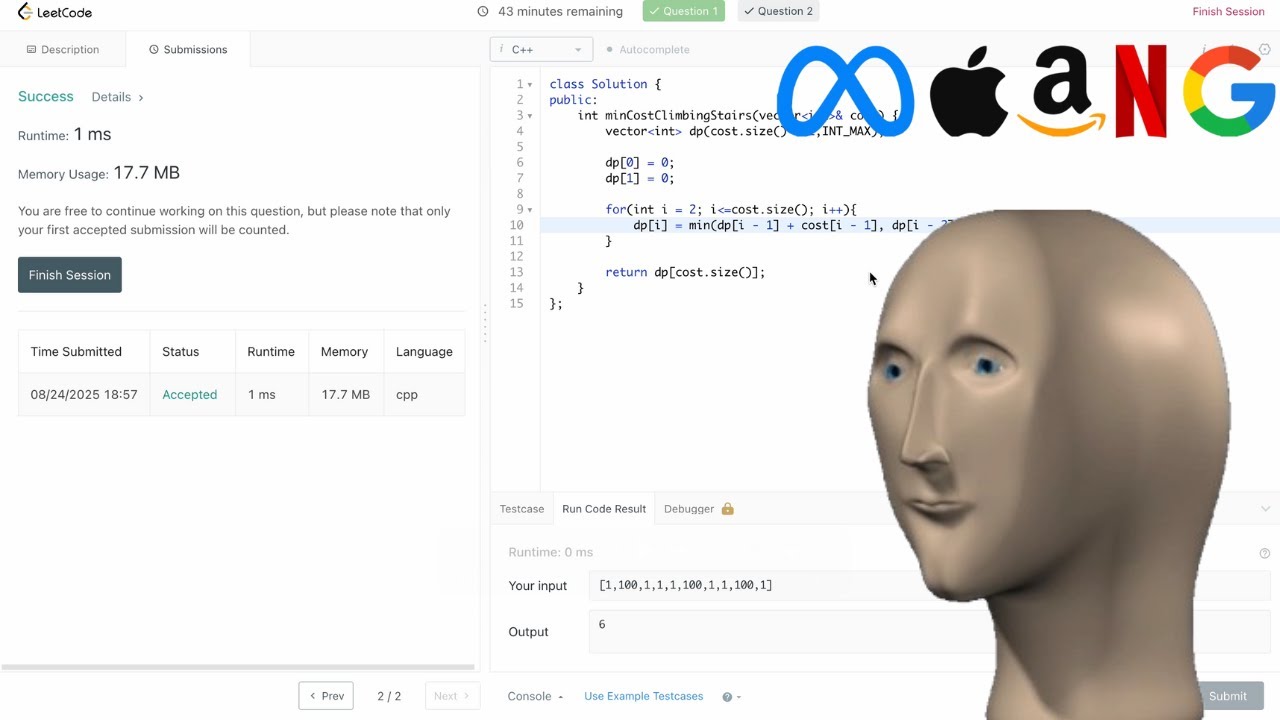1280x720 pixels.
Task: Click the Finish Session link in header
Action: coord(1228,12)
